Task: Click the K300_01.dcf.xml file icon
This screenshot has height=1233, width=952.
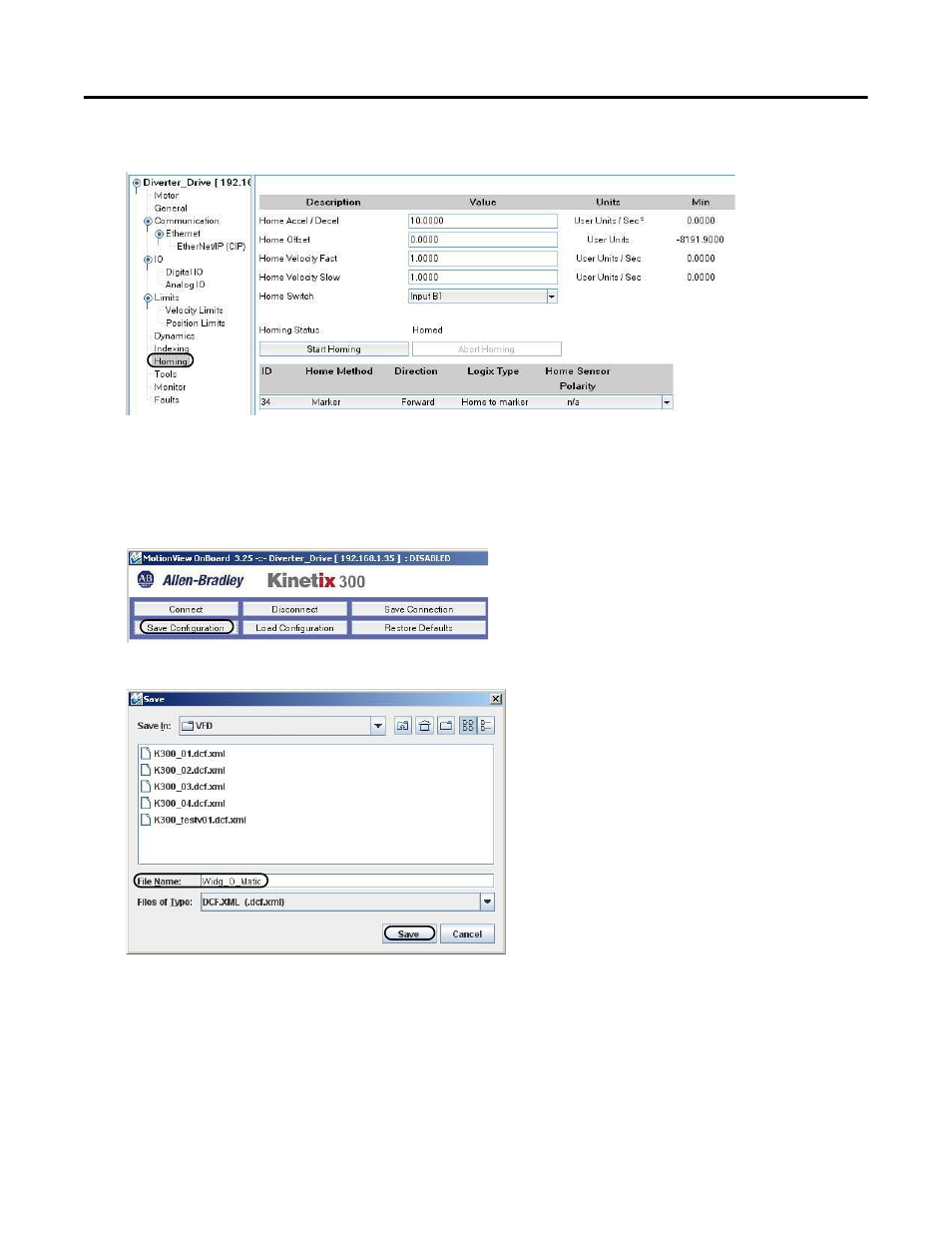Action: 146,754
